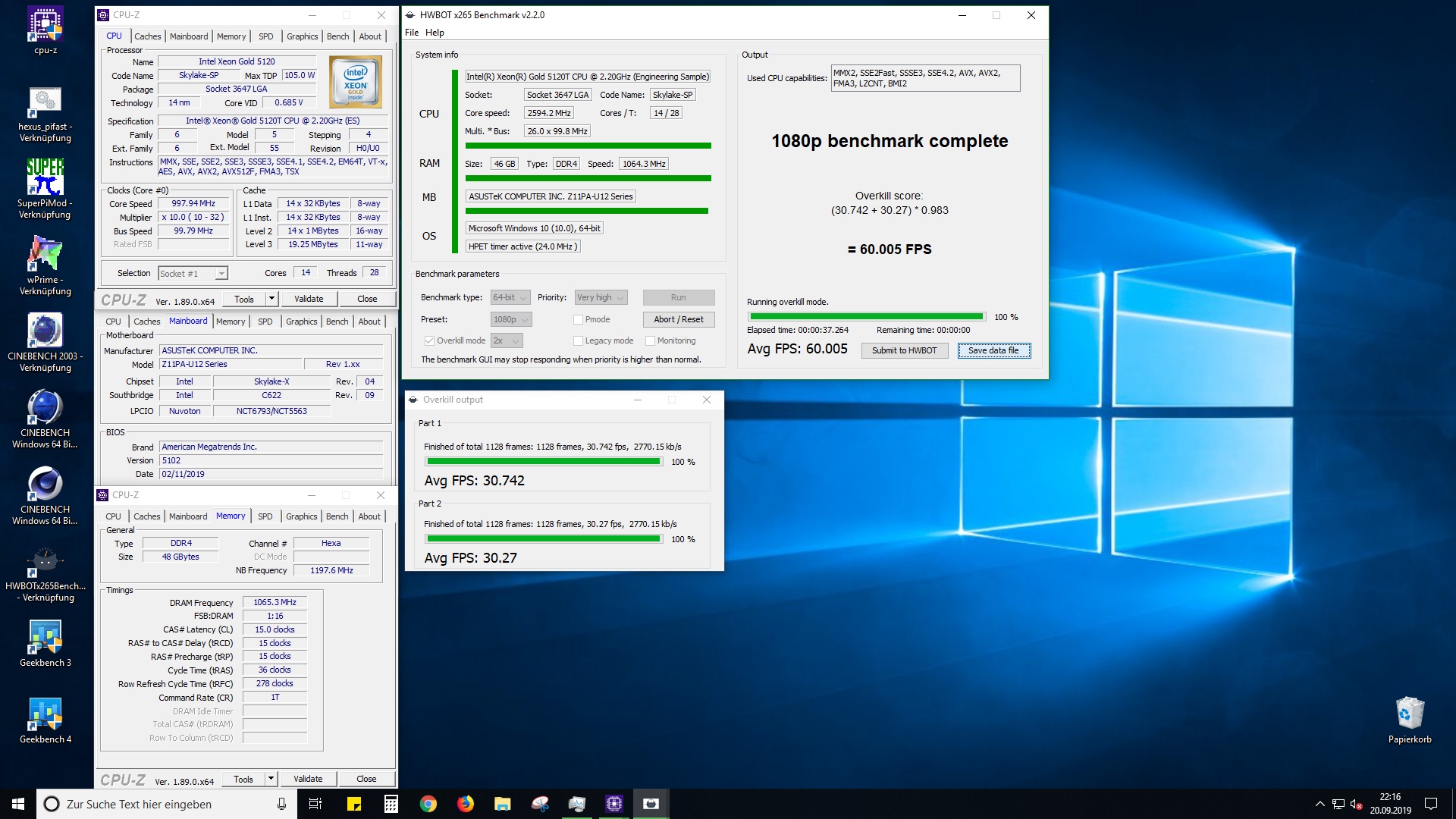Expand Tools arrow in top CPU-Z
This screenshot has width=1456, height=819.
271,299
